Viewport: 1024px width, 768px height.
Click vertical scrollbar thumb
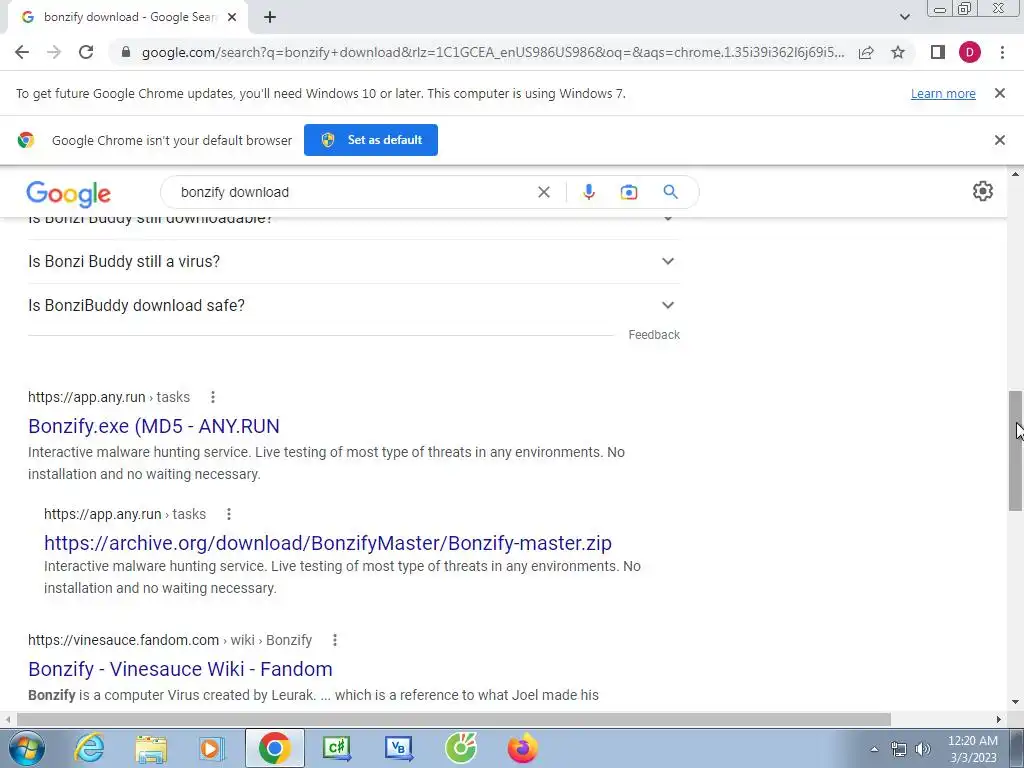pyautogui.click(x=1015, y=451)
